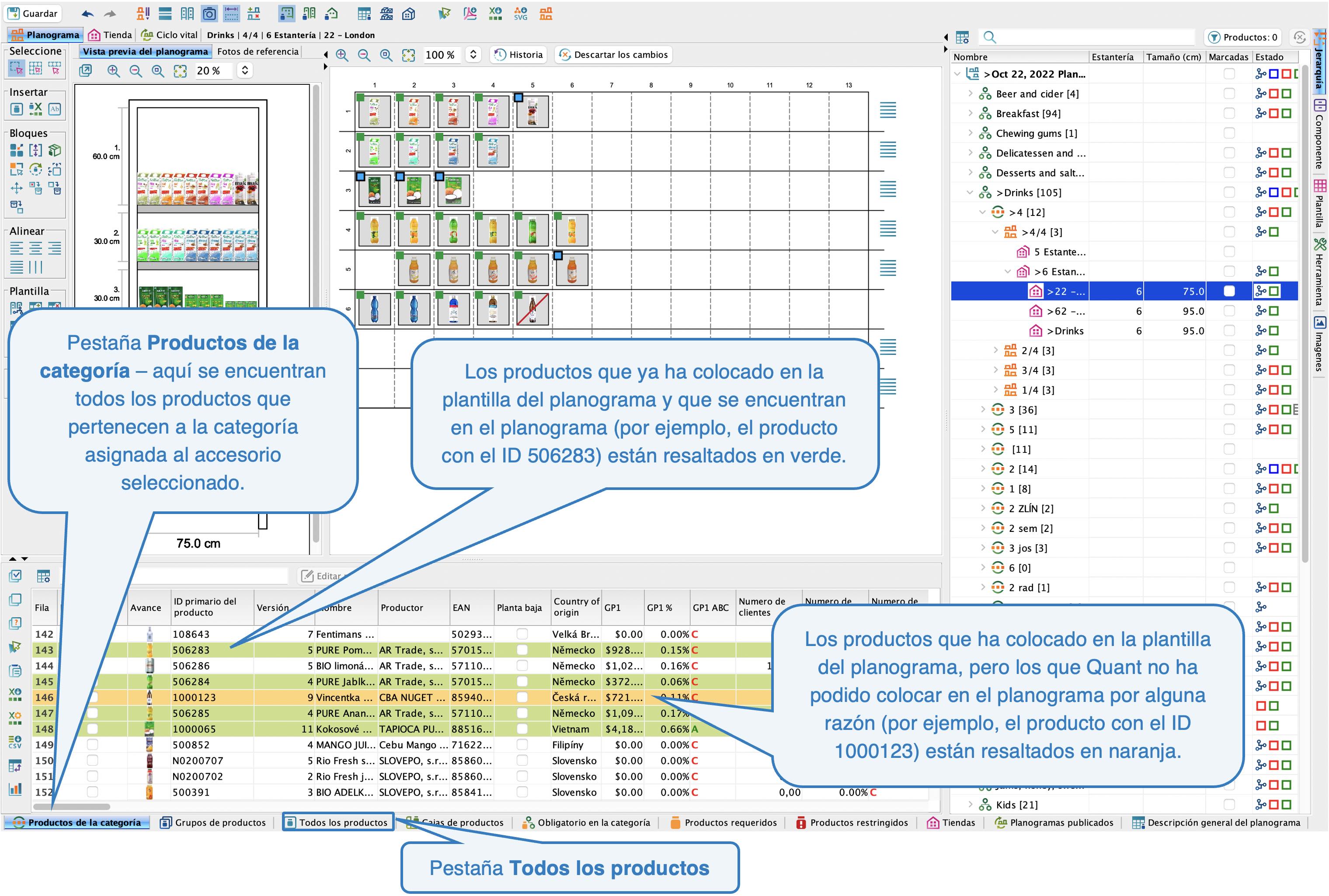
Task: Check the row 152 BIO ADELK product checkbox
Action: pos(92,792)
